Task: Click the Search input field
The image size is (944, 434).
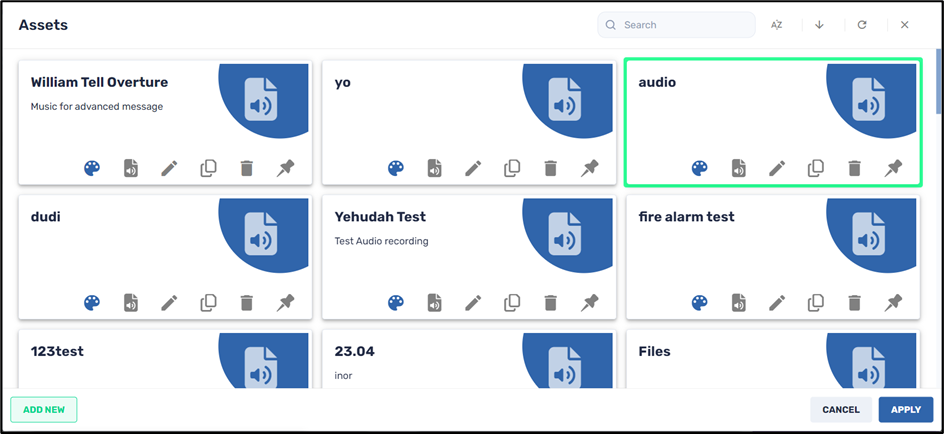Action: (685, 25)
